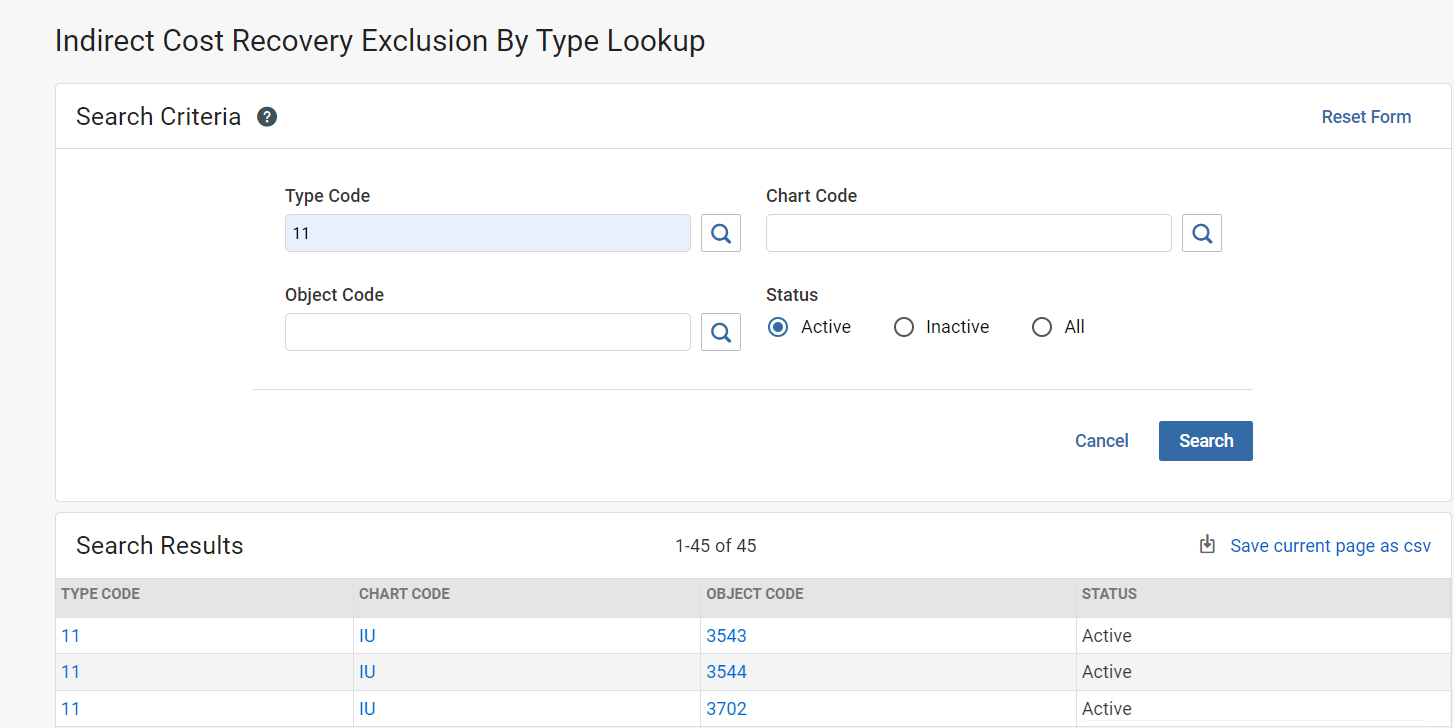The image size is (1454, 728).
Task: Select the Inactive status radio button
Action: [904, 326]
